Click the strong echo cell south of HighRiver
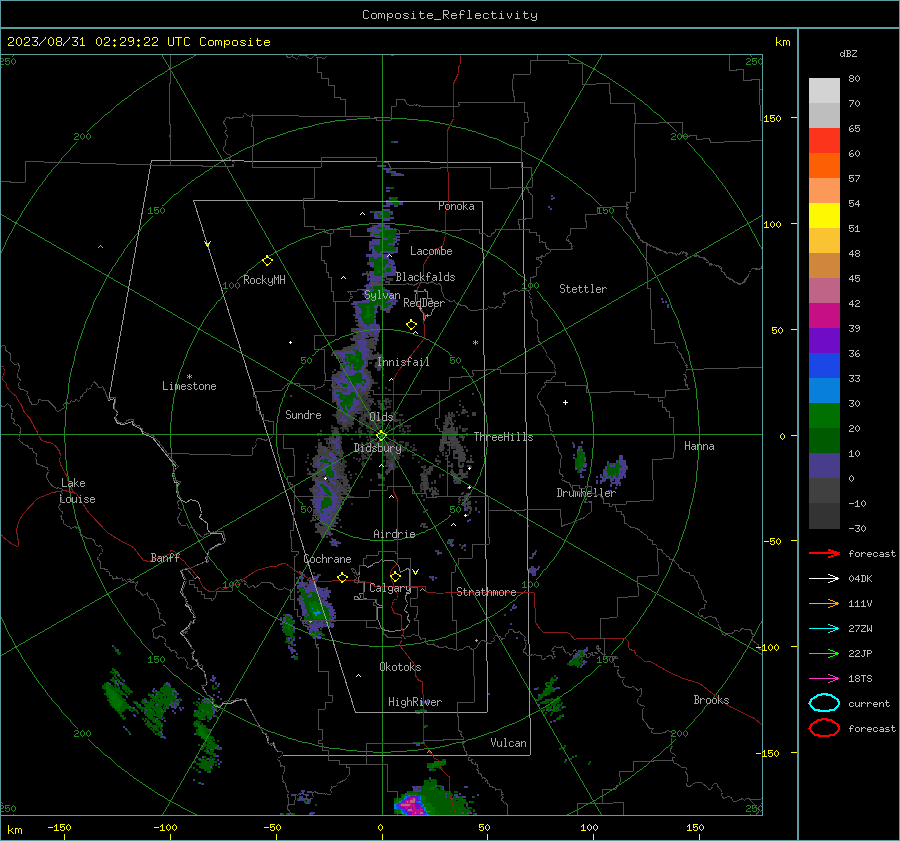This screenshot has width=900, height=841. tap(414, 804)
